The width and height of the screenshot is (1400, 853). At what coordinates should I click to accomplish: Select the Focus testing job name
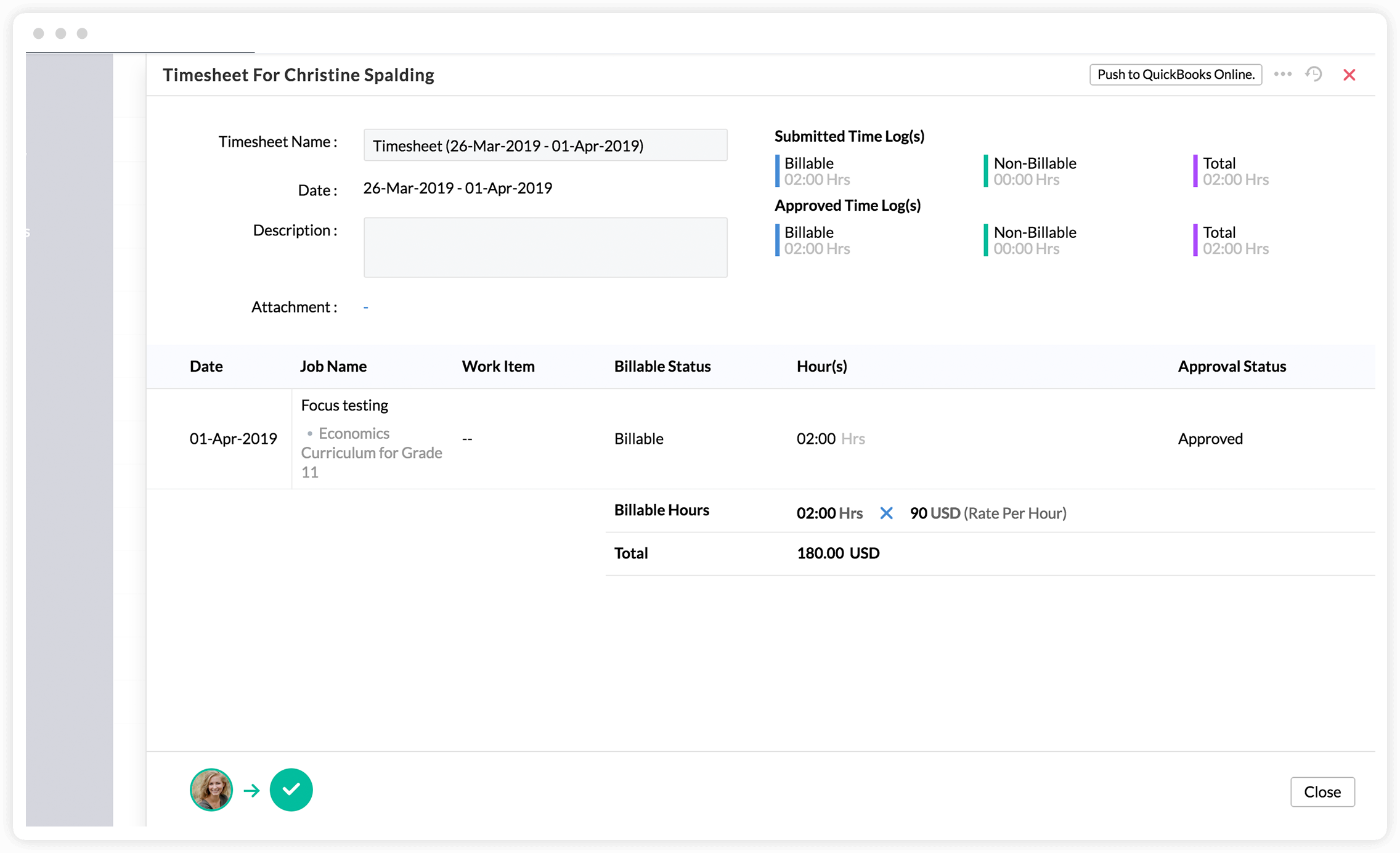pos(344,406)
